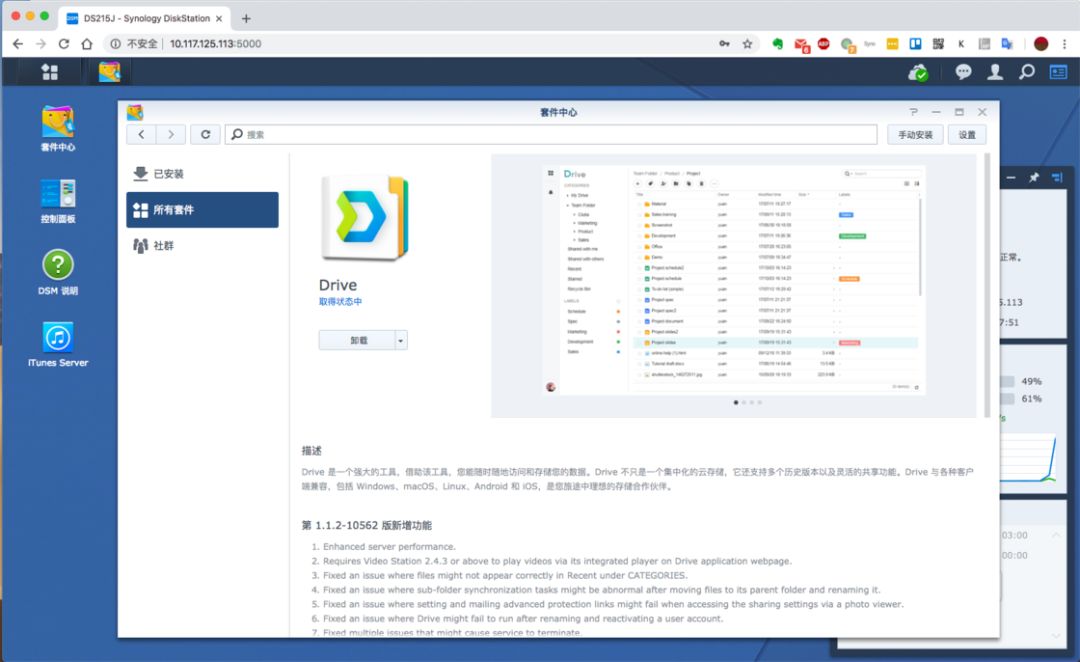Click the Package Center taskbar icon
1080x662 pixels.
pos(109,72)
